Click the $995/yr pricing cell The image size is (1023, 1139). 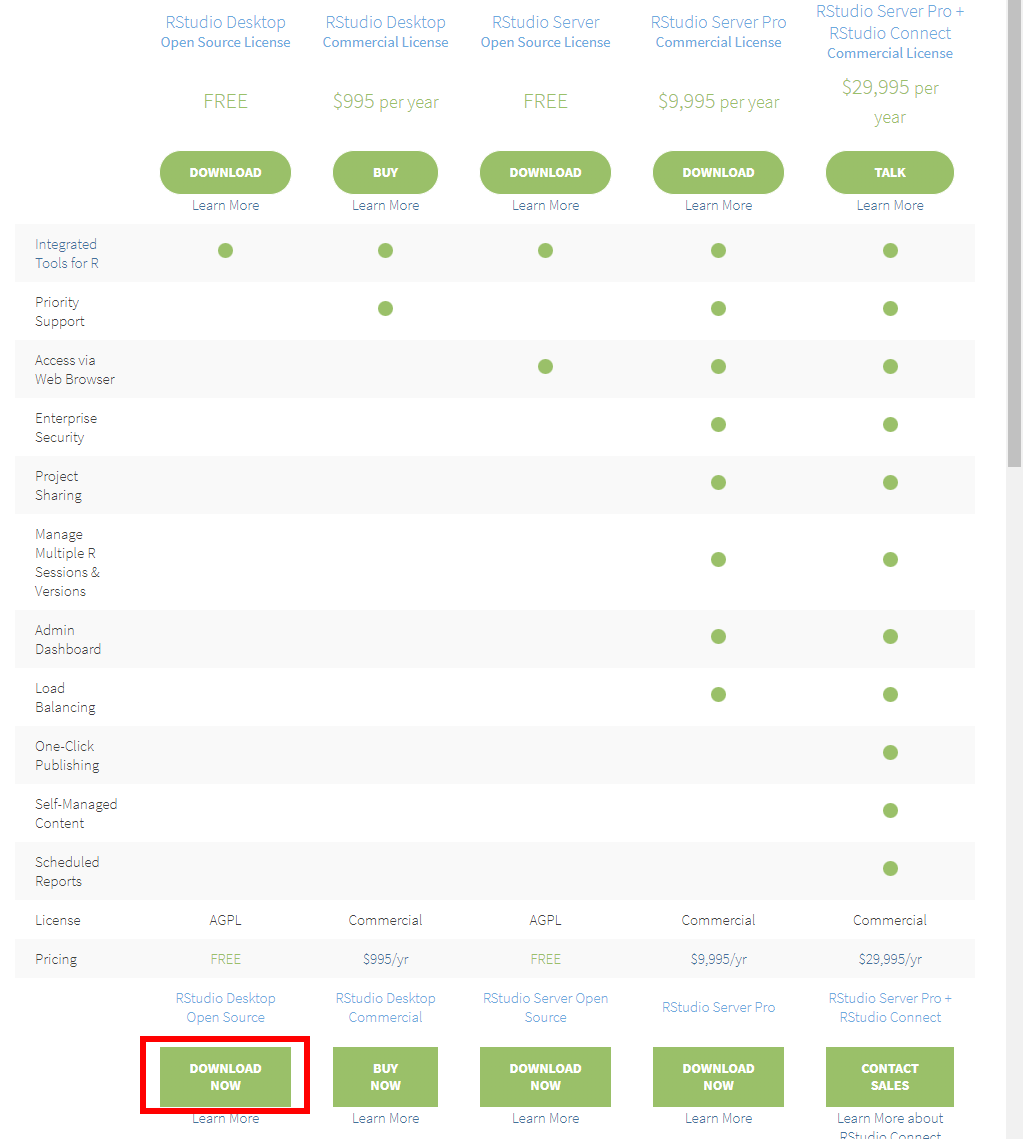tap(385, 960)
